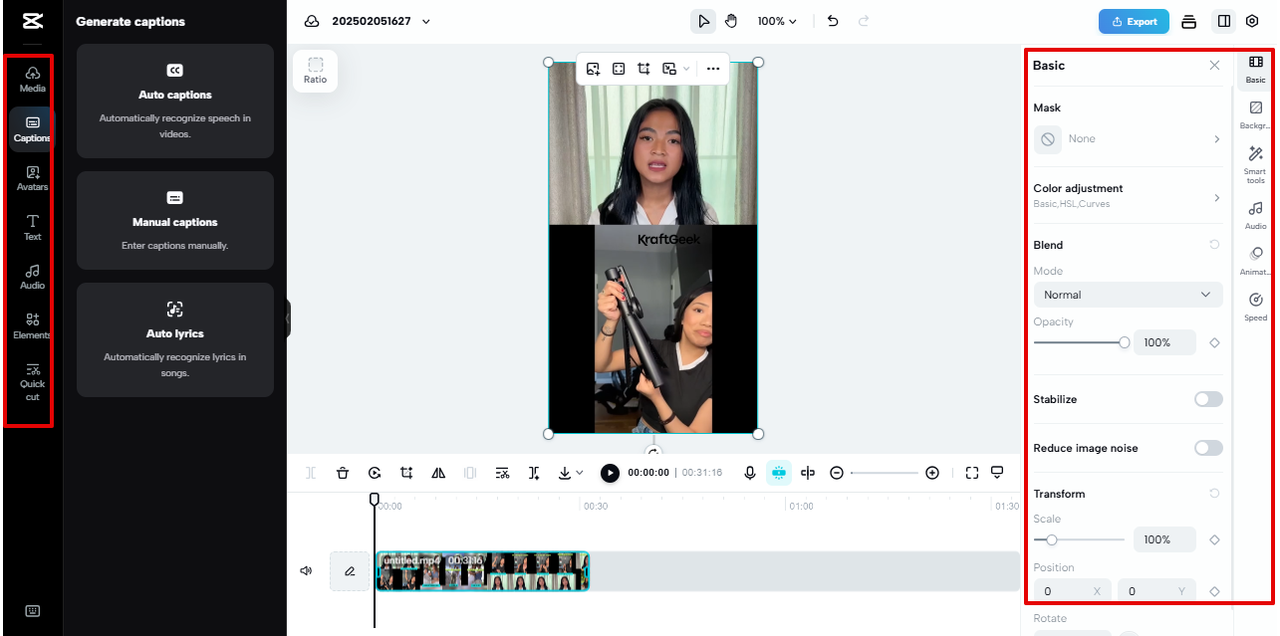This screenshot has width=1280, height=636.
Task: Switch to the Background tab on the right
Action: pos(1255,113)
